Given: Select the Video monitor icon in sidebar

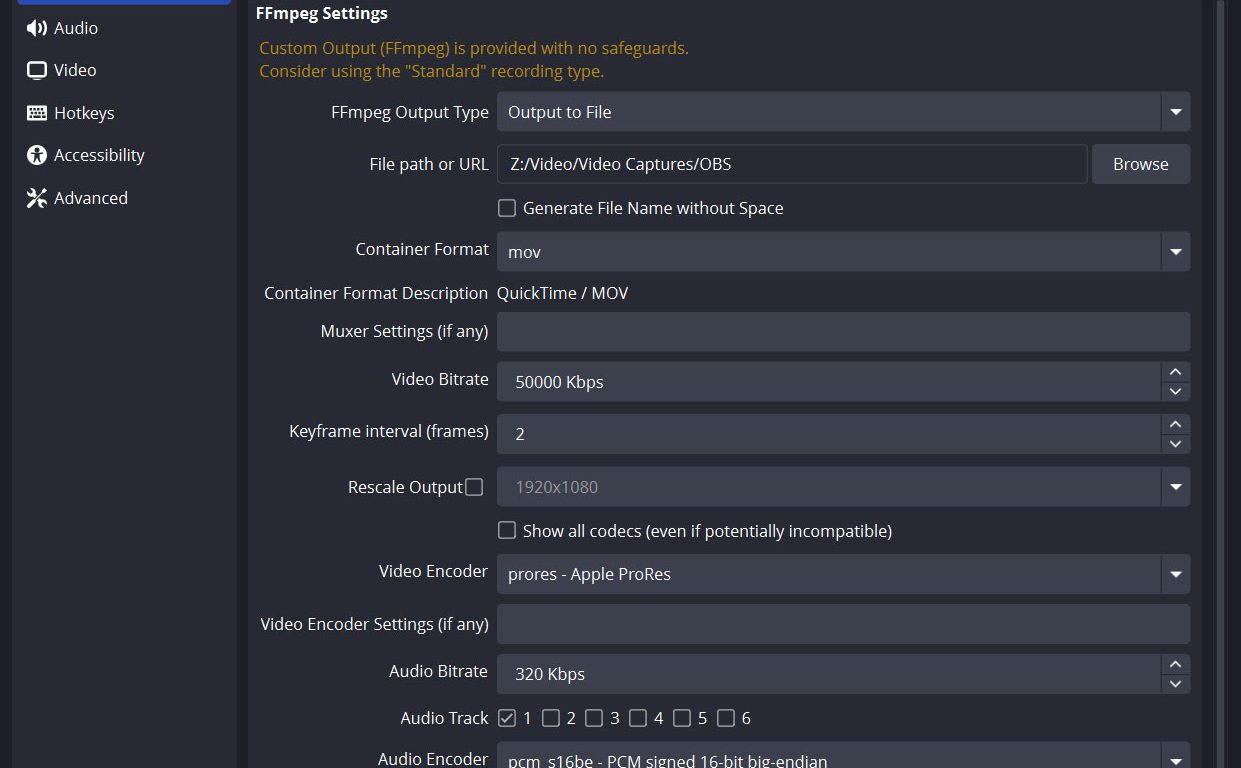Looking at the screenshot, I should click(37, 70).
